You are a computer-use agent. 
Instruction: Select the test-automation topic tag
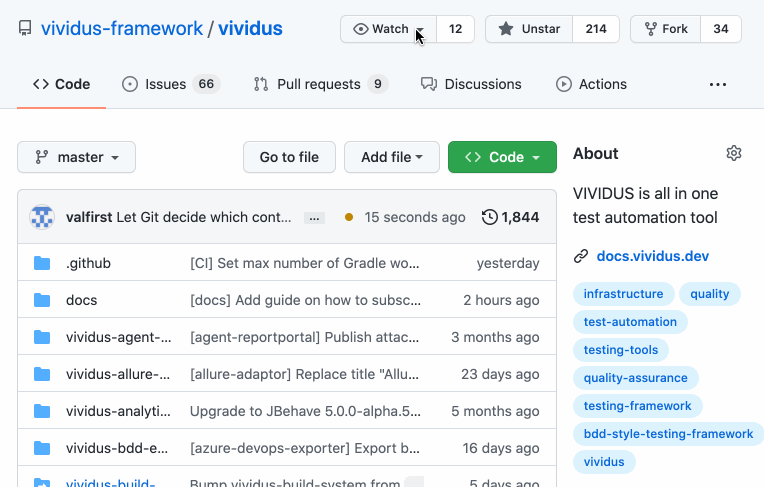coord(630,322)
